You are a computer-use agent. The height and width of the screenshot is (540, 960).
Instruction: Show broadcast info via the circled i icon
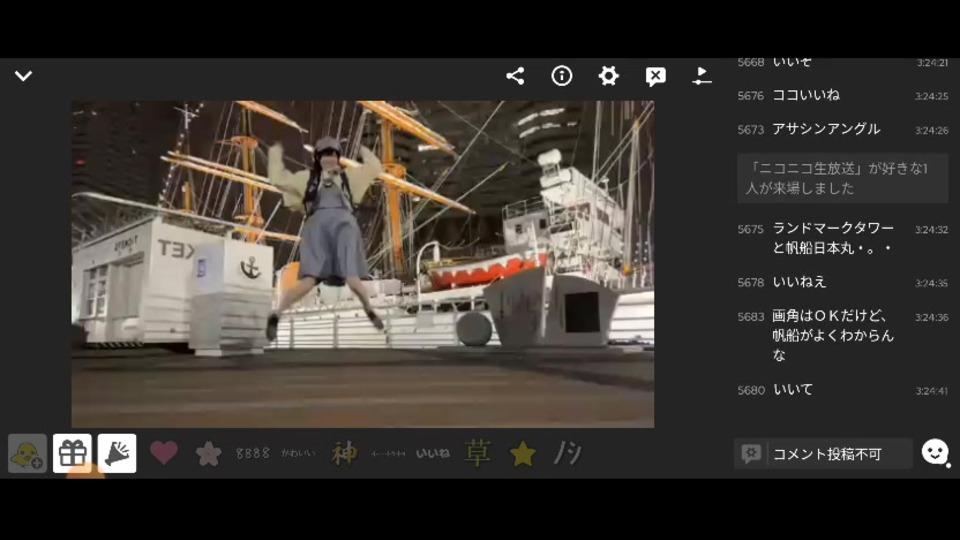(x=561, y=76)
